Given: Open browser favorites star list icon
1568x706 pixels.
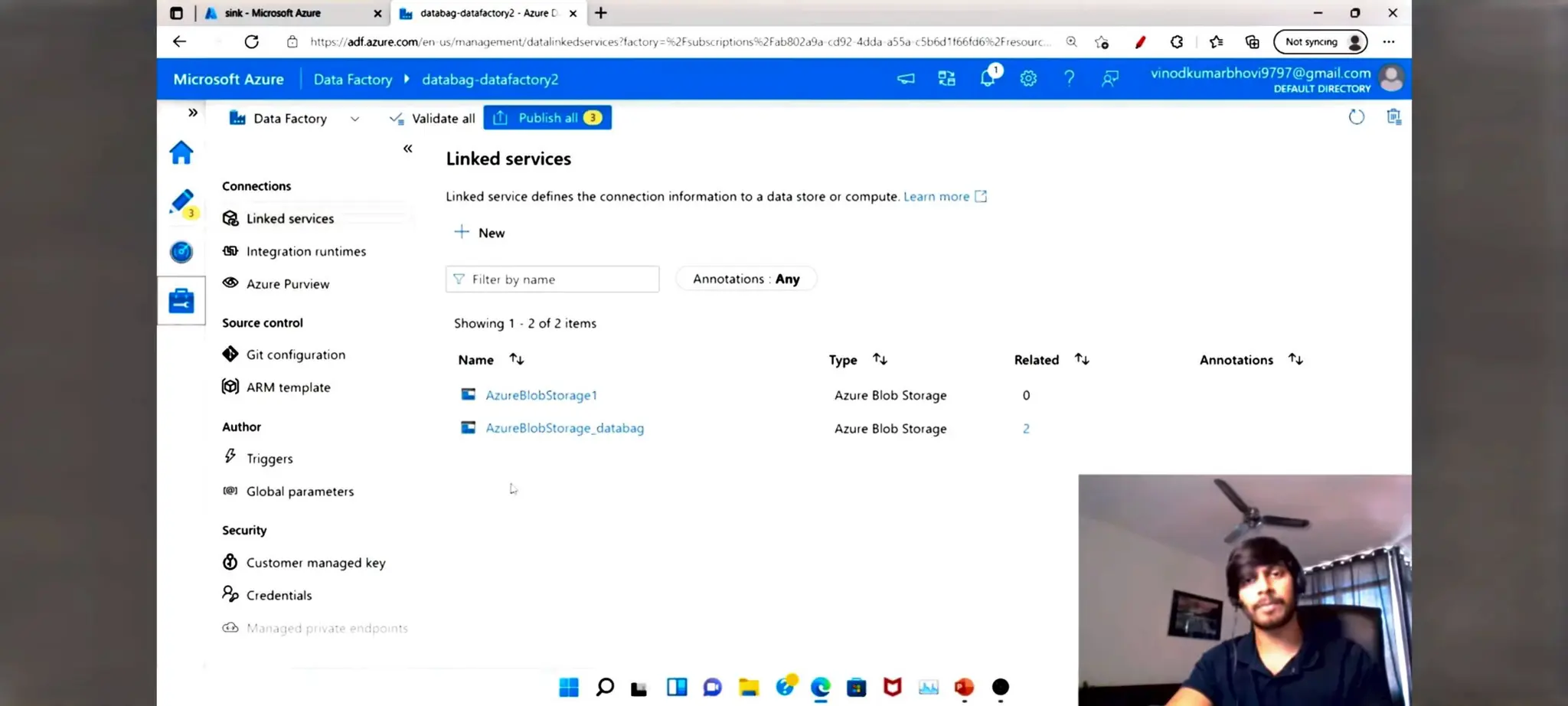Looking at the screenshot, I should point(1216,42).
